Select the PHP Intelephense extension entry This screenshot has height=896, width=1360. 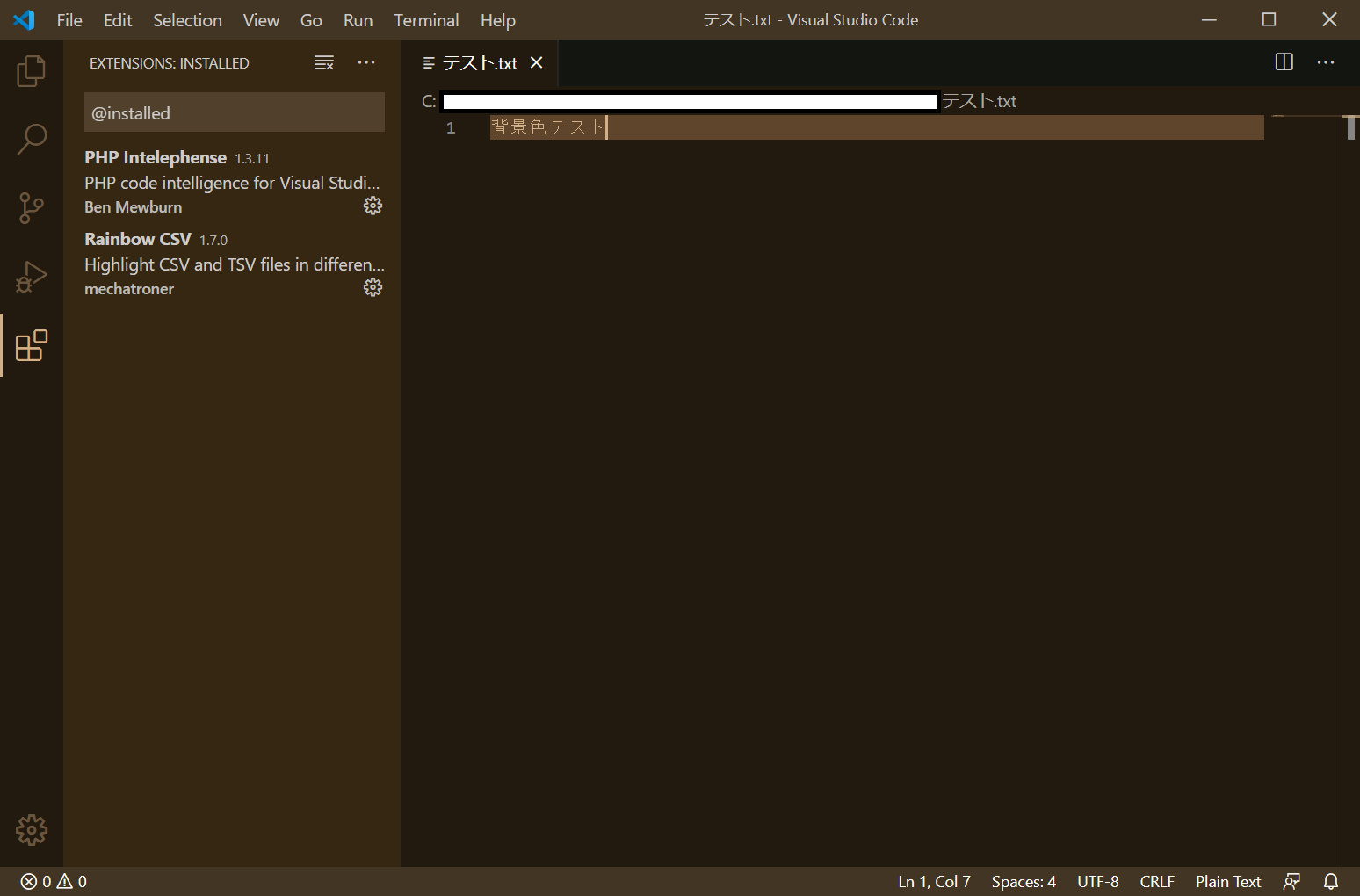234,182
